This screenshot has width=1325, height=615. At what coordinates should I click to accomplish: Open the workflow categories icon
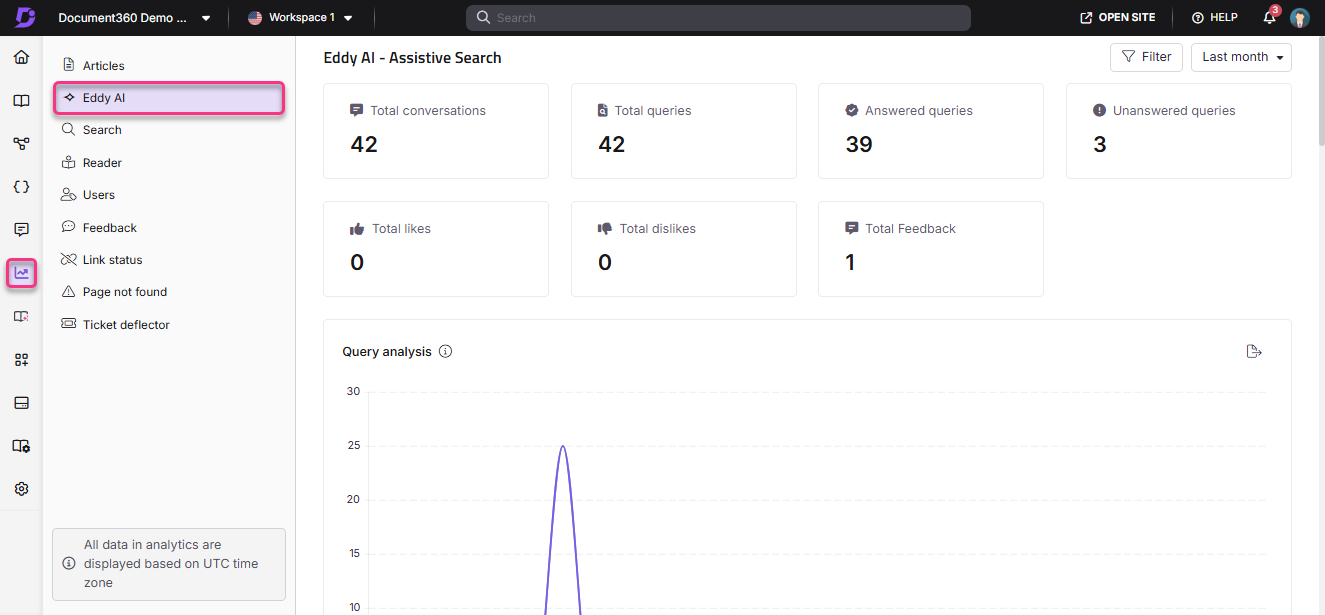21,143
